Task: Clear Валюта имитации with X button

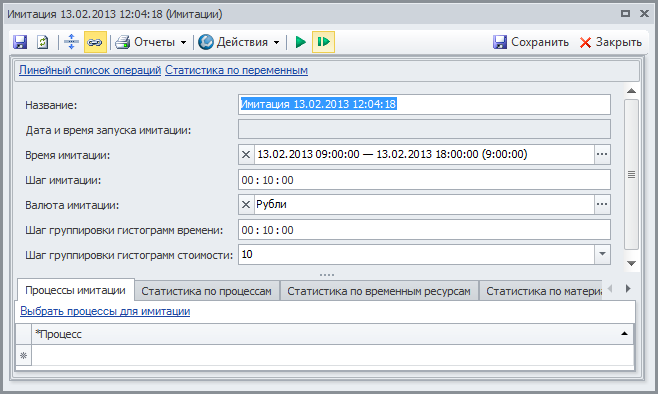Action: click(246, 205)
